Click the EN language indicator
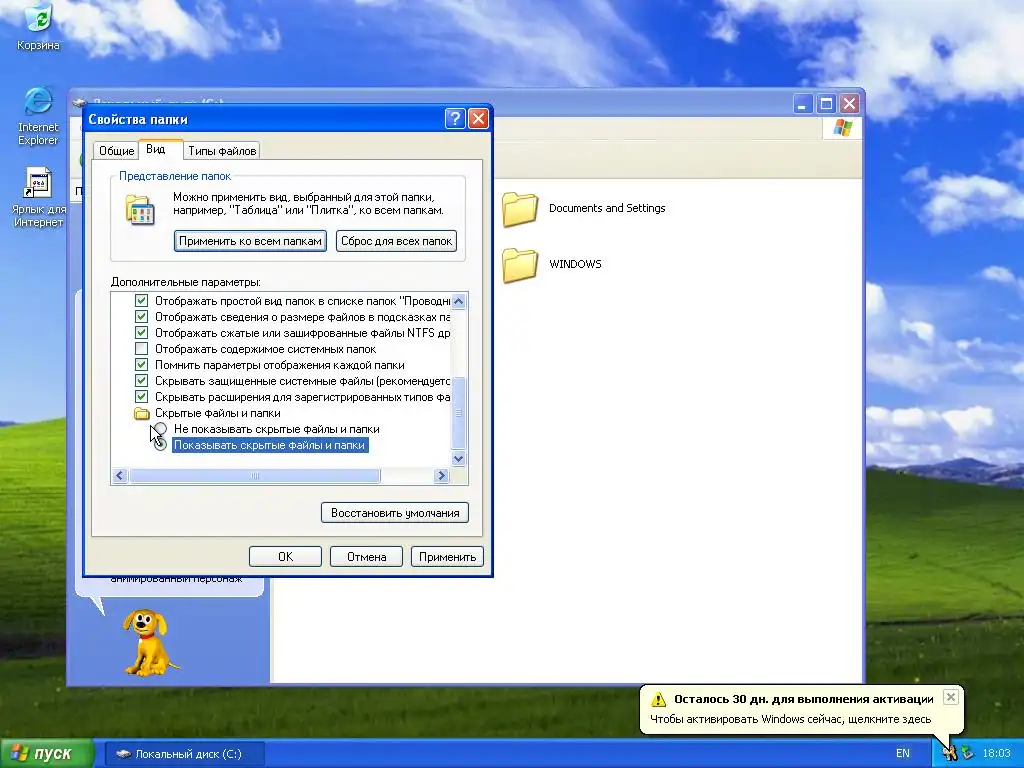1024x768 pixels. coord(903,753)
